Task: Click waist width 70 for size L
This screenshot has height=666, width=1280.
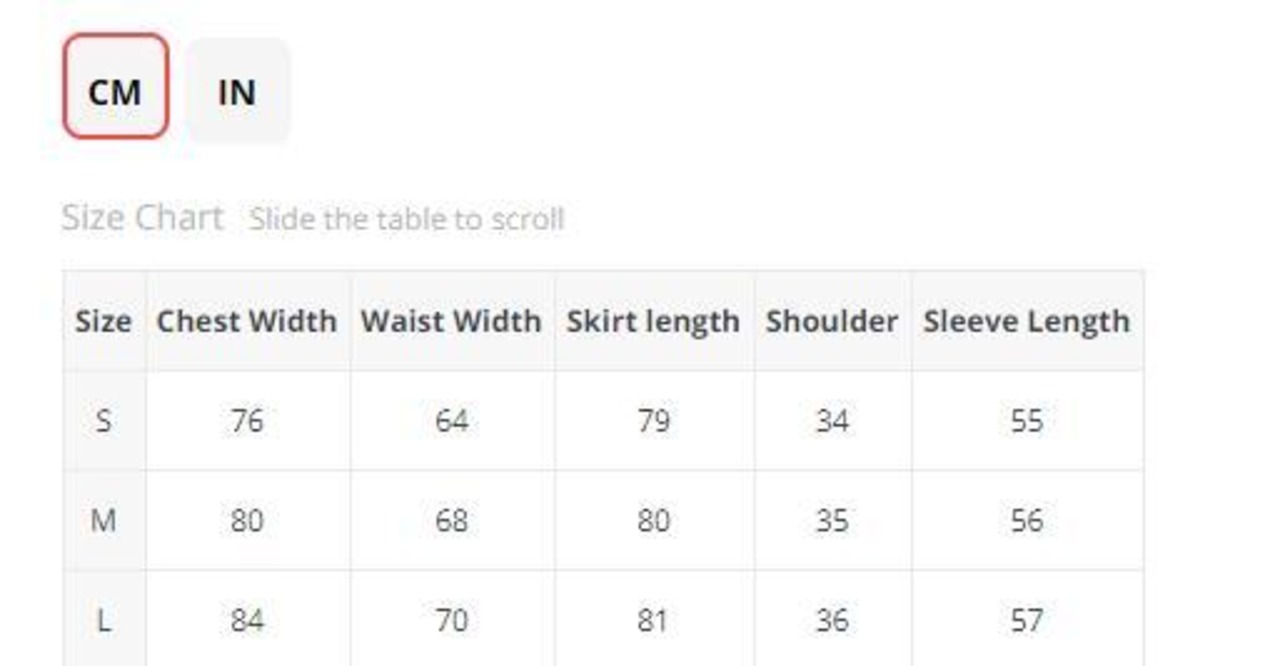Action: [451, 620]
